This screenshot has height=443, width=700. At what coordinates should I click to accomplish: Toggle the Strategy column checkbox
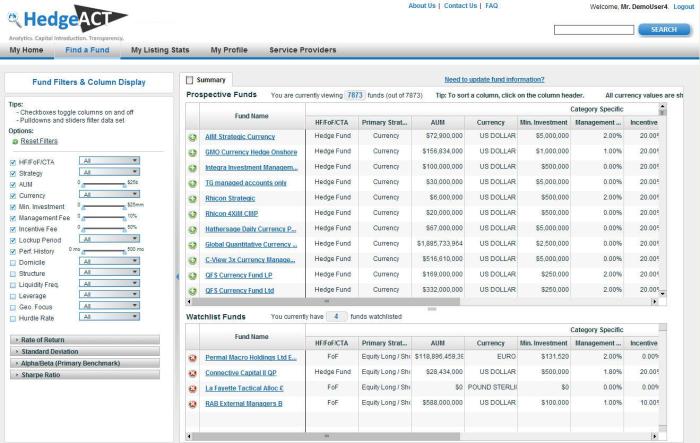pos(12,174)
